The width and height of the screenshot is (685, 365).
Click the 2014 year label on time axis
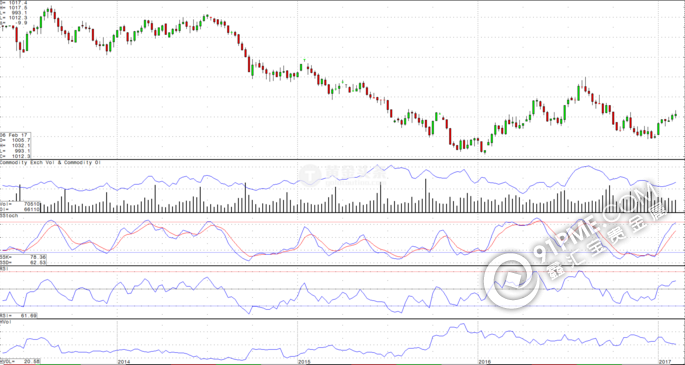tap(124, 362)
